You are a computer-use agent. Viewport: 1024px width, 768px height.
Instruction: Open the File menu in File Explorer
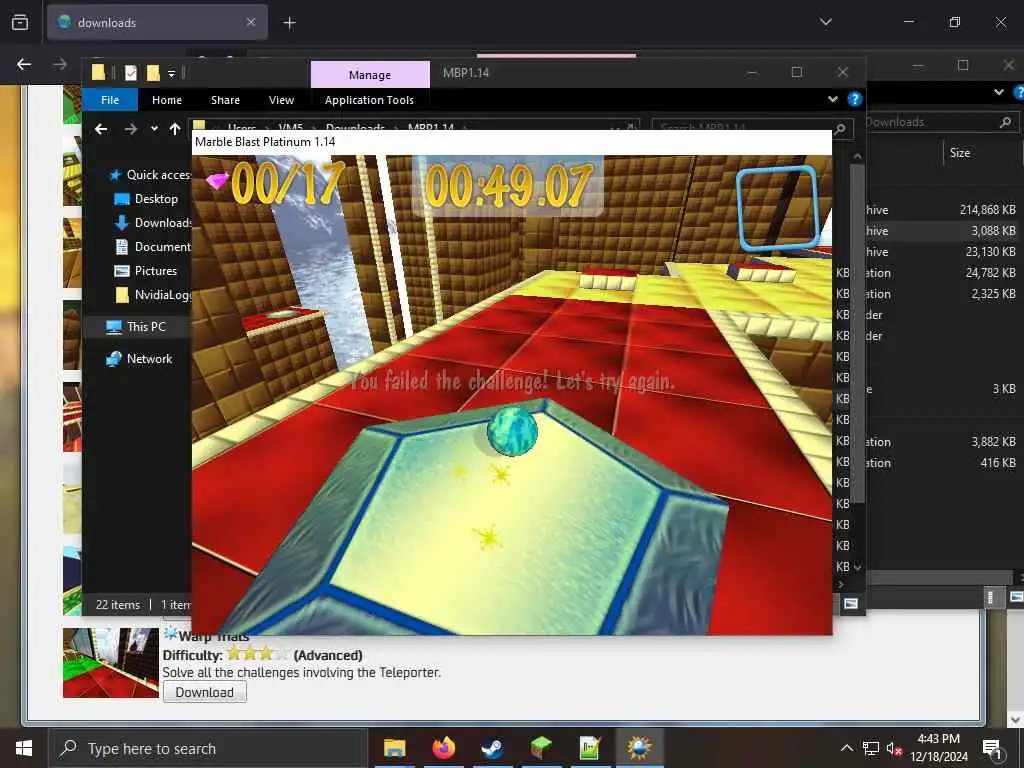pyautogui.click(x=110, y=100)
